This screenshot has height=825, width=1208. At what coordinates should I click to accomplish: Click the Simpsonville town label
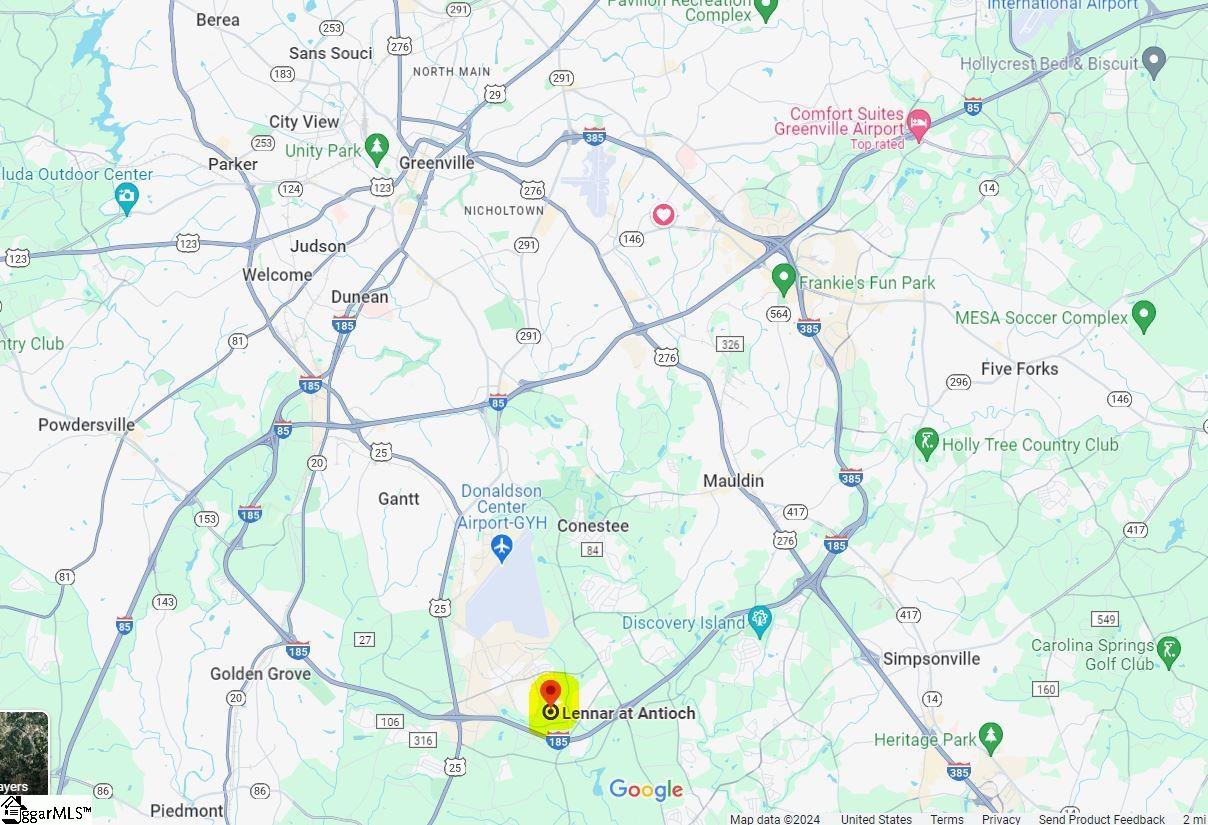click(x=931, y=658)
